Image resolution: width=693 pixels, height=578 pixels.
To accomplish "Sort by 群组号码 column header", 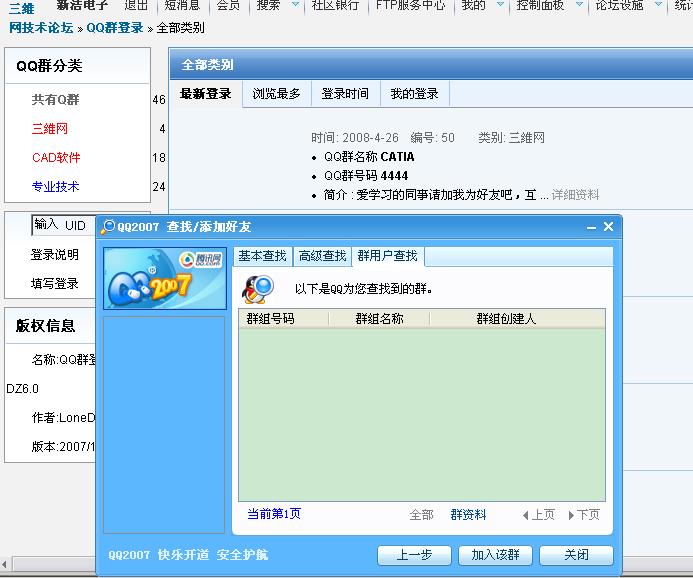I will [284, 319].
